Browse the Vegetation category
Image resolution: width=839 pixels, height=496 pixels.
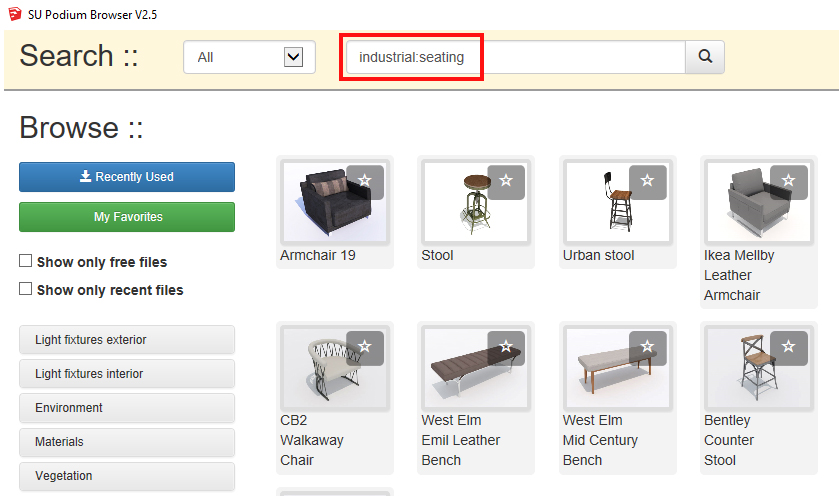coord(127,476)
